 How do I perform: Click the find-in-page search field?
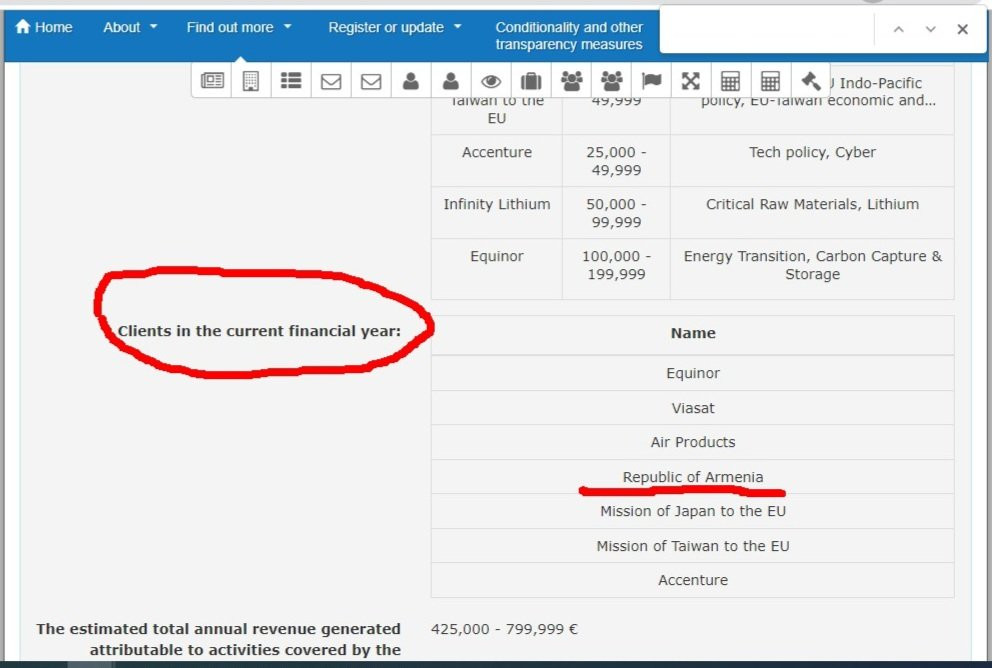(x=767, y=28)
